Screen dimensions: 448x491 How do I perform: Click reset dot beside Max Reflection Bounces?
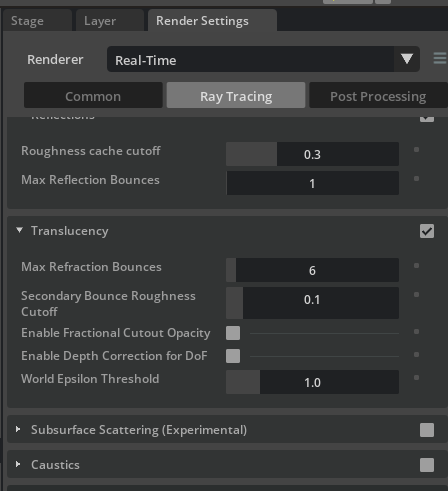click(x=416, y=179)
